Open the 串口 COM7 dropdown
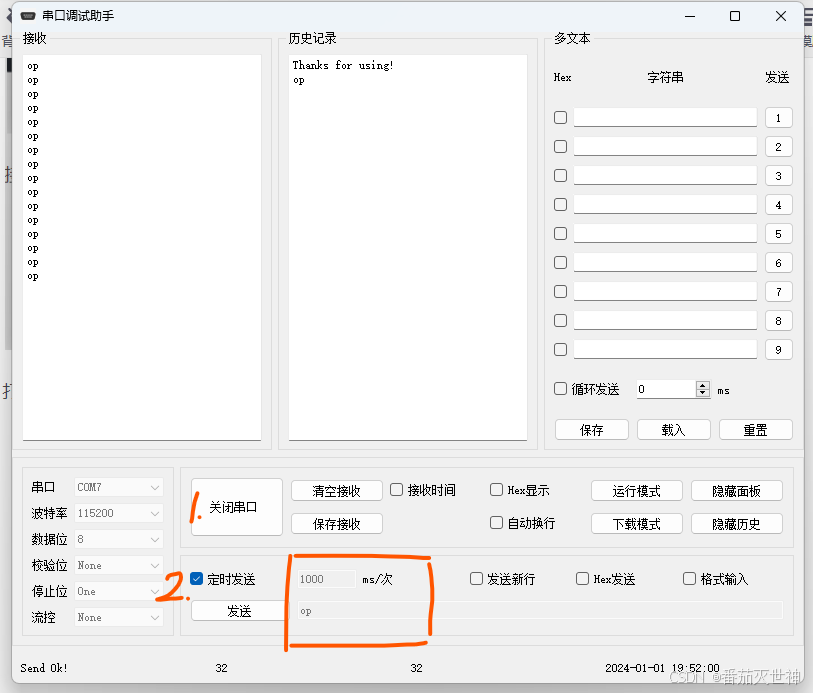Viewport: 813px width, 693px height. [x=119, y=487]
